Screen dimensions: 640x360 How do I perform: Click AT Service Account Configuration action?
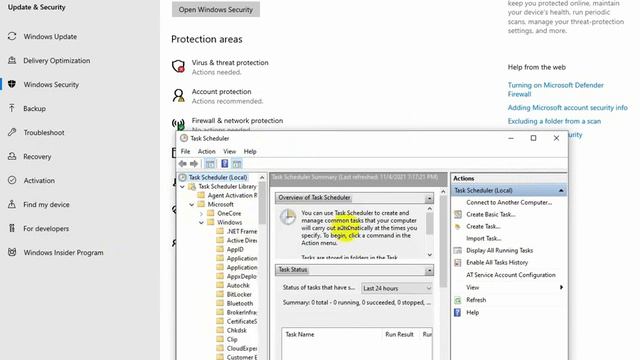(x=511, y=275)
